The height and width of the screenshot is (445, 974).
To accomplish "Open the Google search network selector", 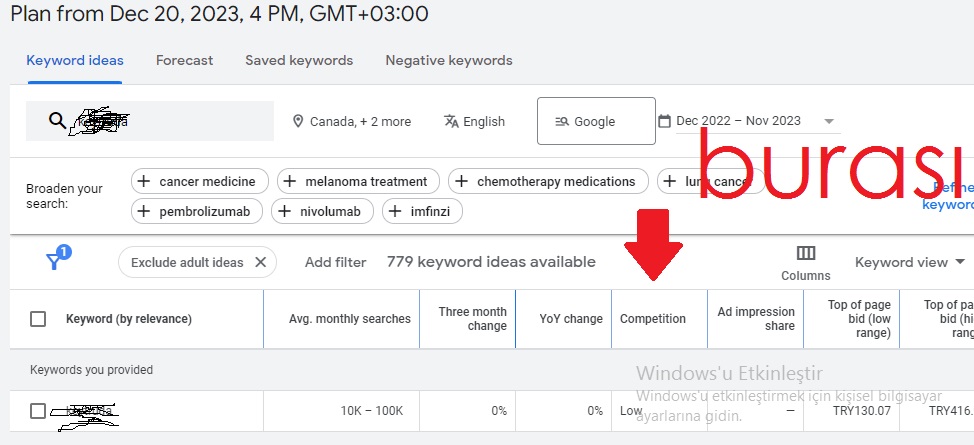I will (596, 121).
